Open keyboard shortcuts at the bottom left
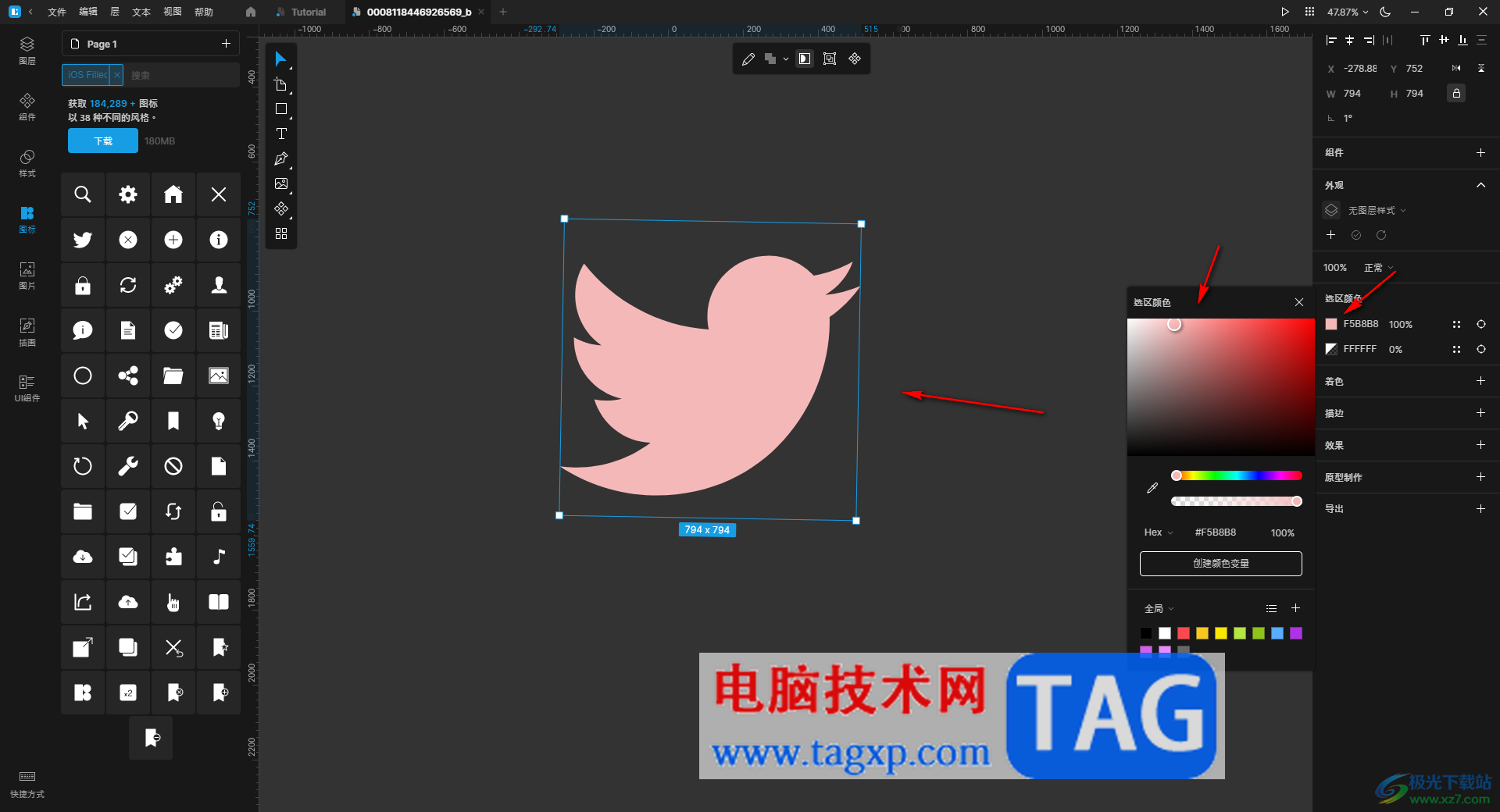This screenshot has height=812, width=1500. 27,784
